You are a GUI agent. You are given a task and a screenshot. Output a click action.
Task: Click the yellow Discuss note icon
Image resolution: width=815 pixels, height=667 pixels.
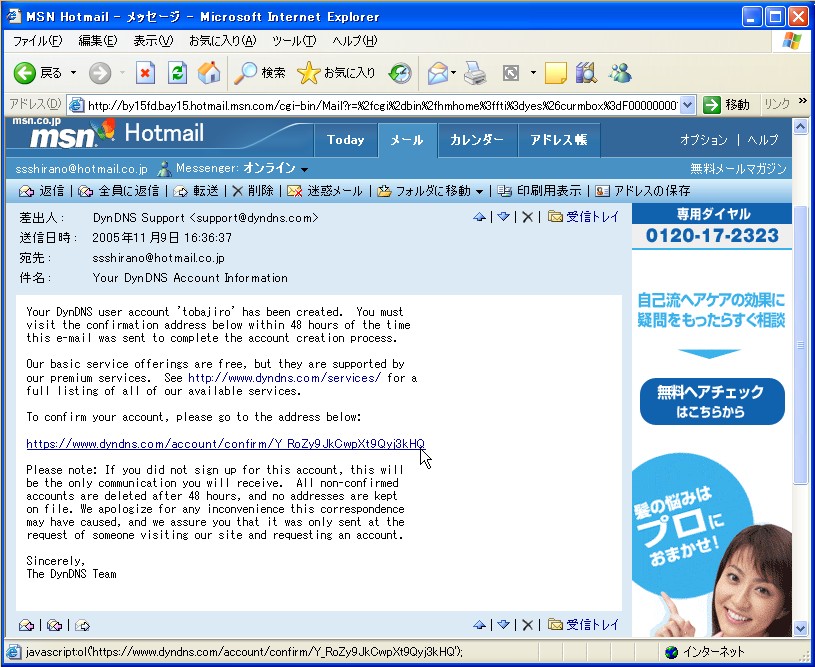[x=555, y=73]
